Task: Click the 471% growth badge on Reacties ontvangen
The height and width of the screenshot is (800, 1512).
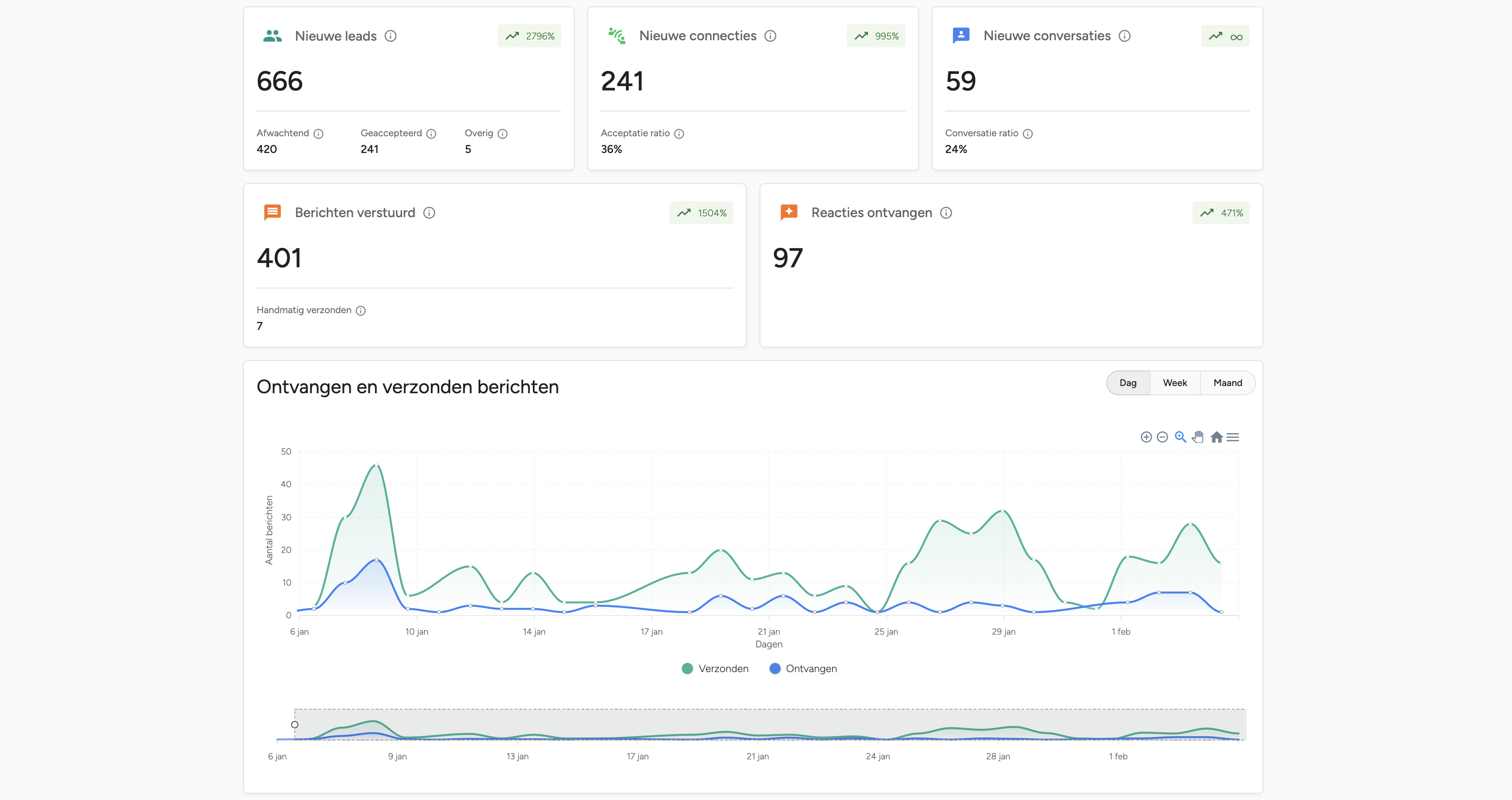Action: click(x=1221, y=212)
